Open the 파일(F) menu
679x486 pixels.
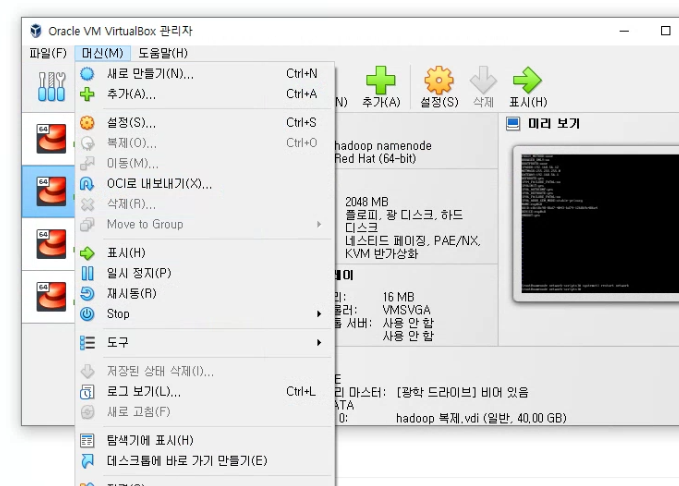[48, 53]
